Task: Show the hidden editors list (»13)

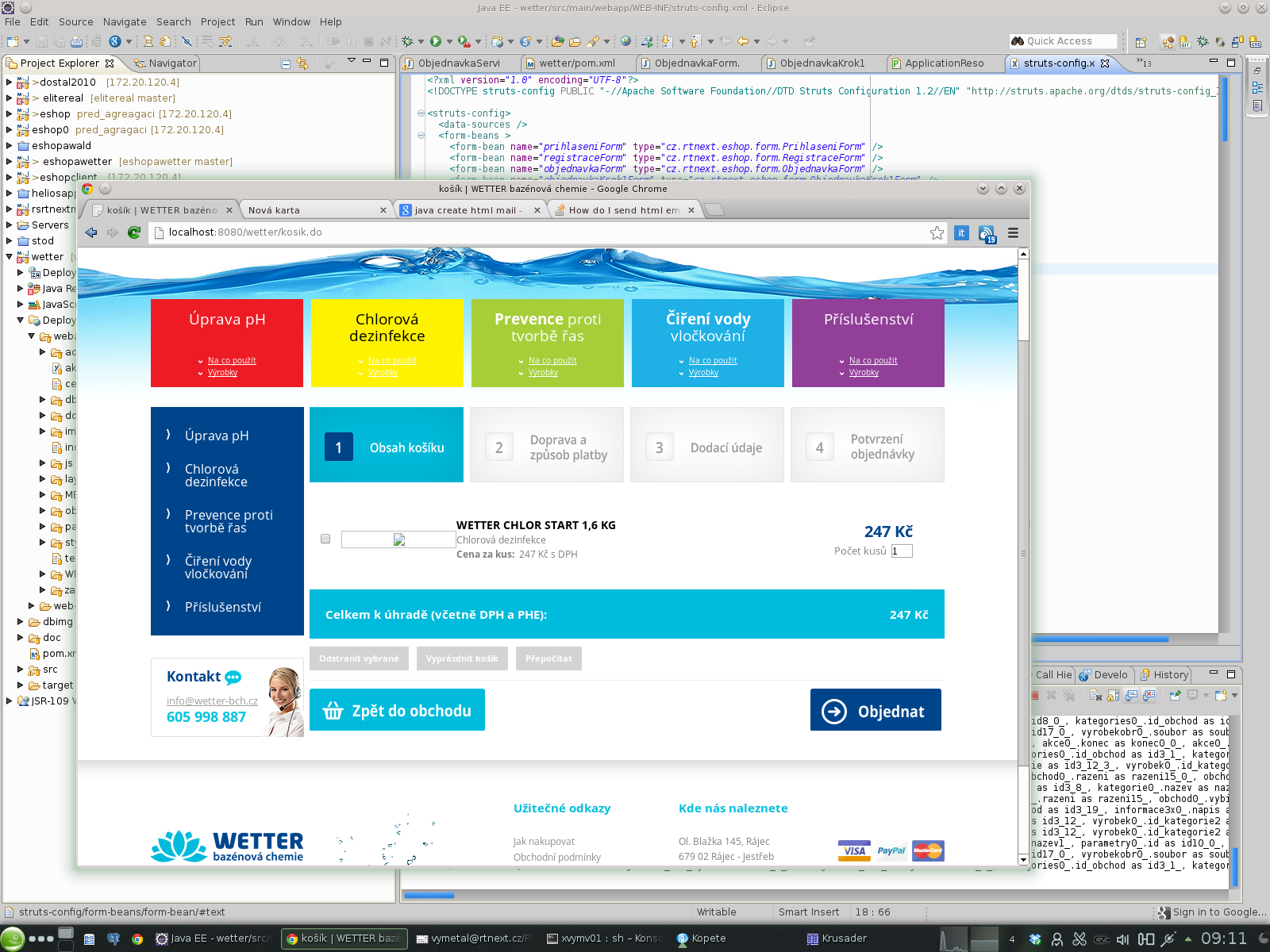Action: [1144, 63]
